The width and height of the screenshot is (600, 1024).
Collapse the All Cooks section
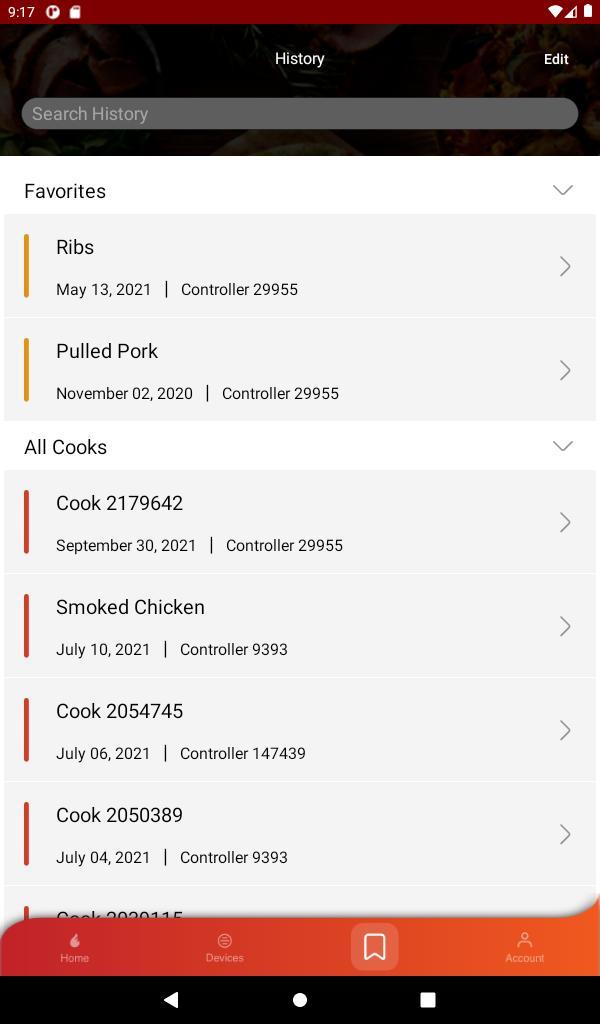[x=562, y=446]
